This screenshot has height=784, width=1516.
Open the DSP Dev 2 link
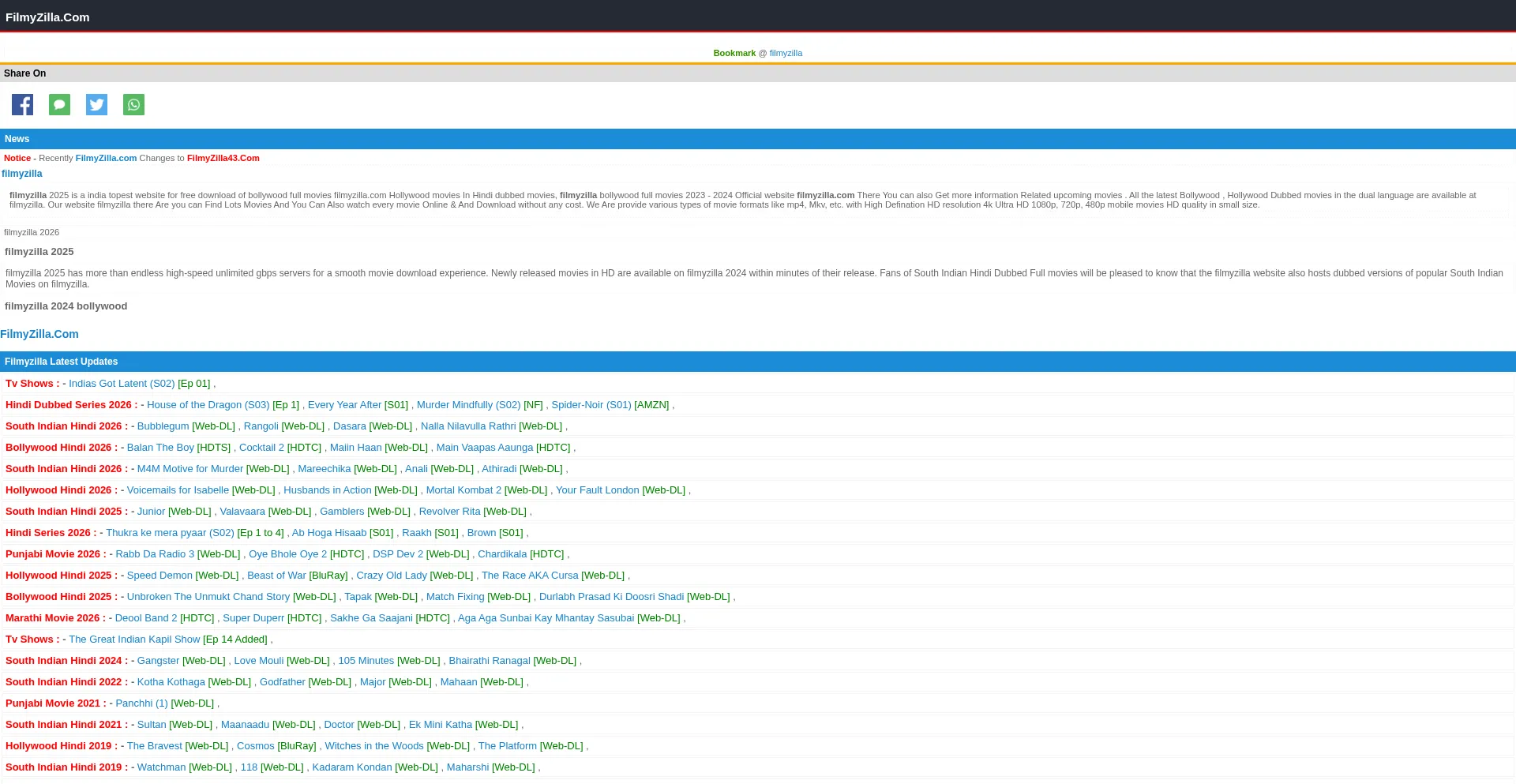(x=398, y=554)
